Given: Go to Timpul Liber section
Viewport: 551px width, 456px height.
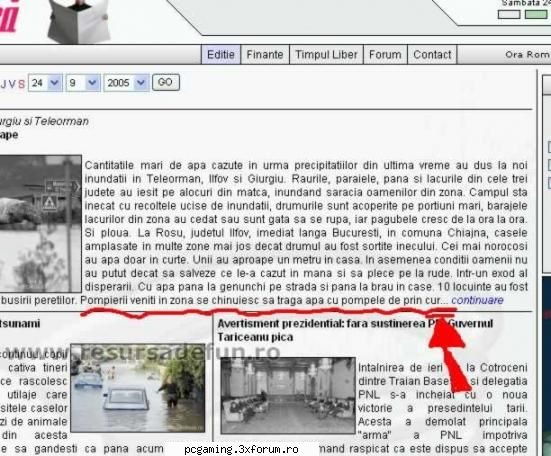Looking at the screenshot, I should [326, 54].
